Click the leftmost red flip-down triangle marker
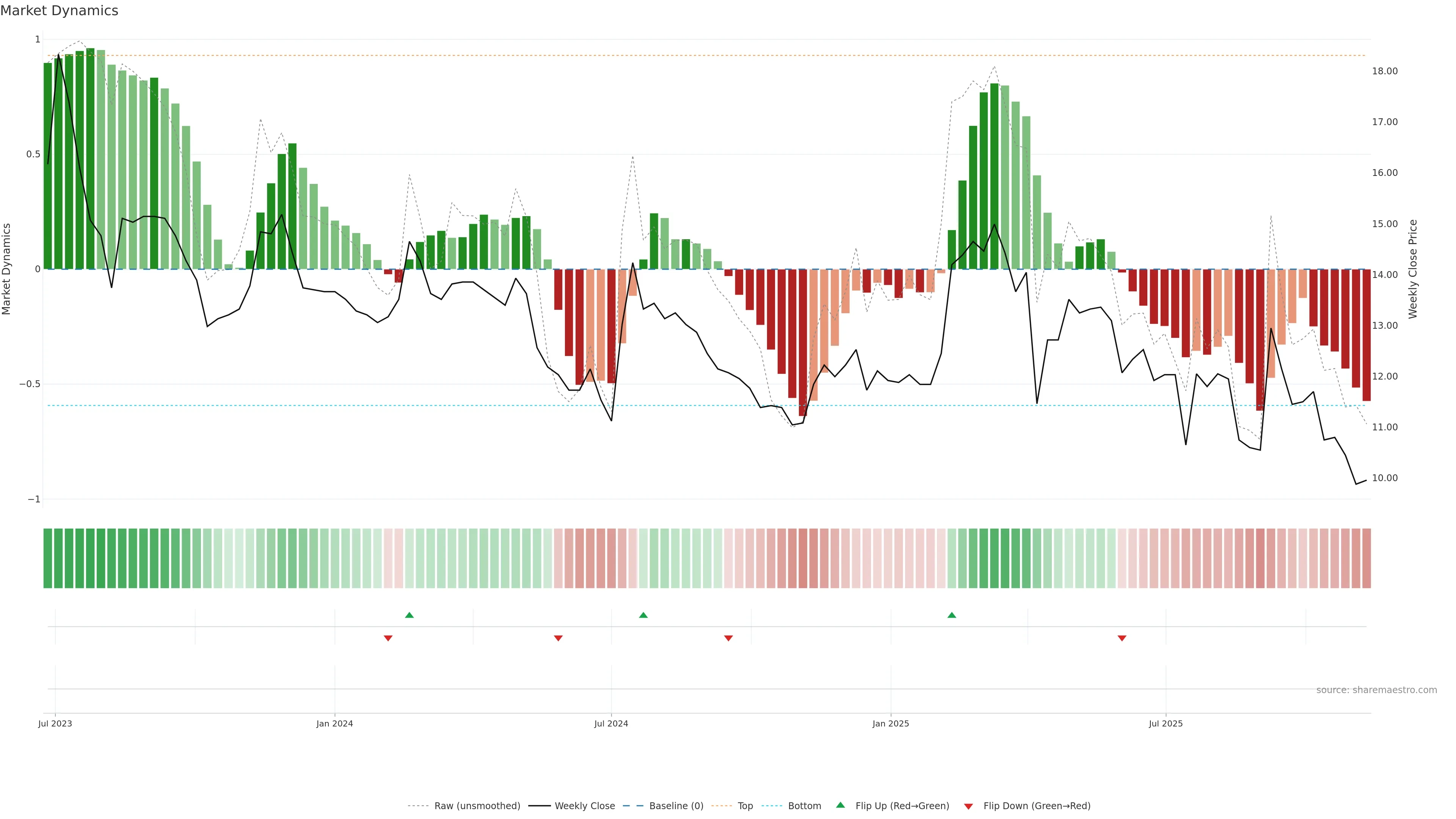 pyautogui.click(x=388, y=638)
